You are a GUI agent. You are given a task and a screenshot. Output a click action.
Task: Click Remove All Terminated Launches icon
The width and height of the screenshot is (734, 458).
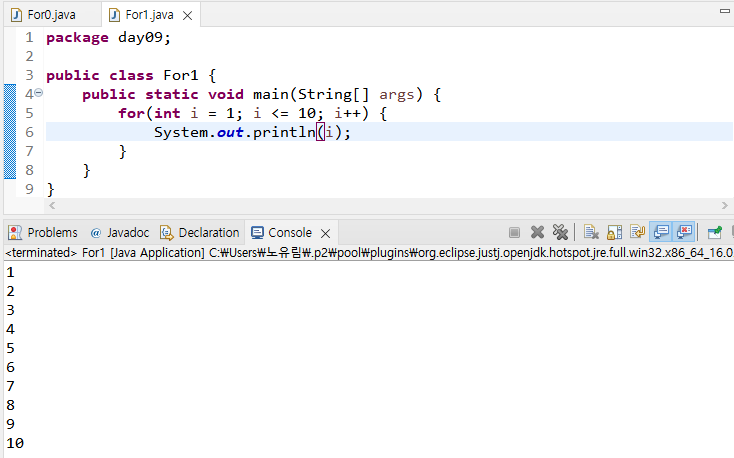click(560, 232)
